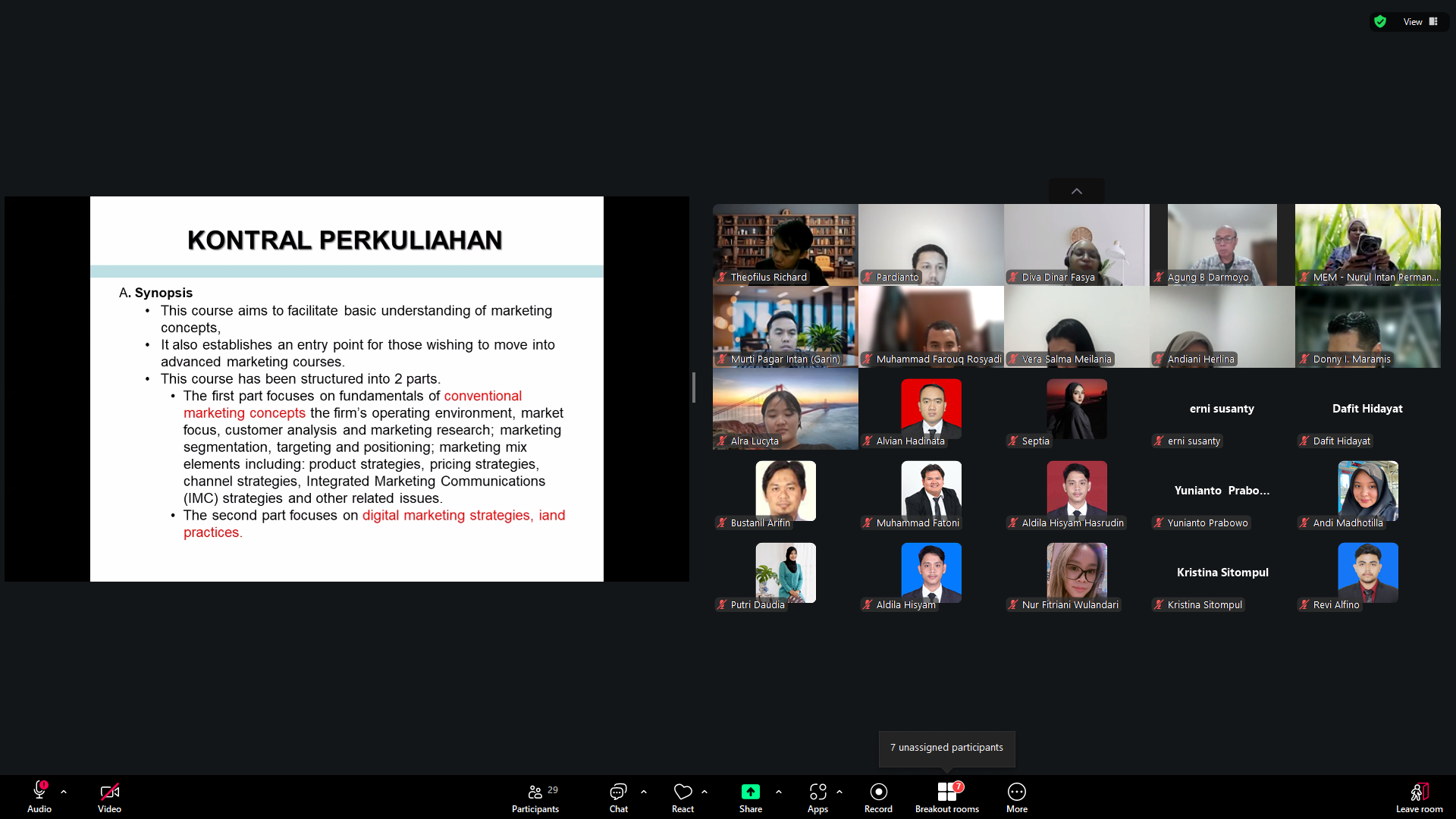The height and width of the screenshot is (819, 1456).
Task: Select MEM - Nurul Intan video tile
Action: [1367, 244]
